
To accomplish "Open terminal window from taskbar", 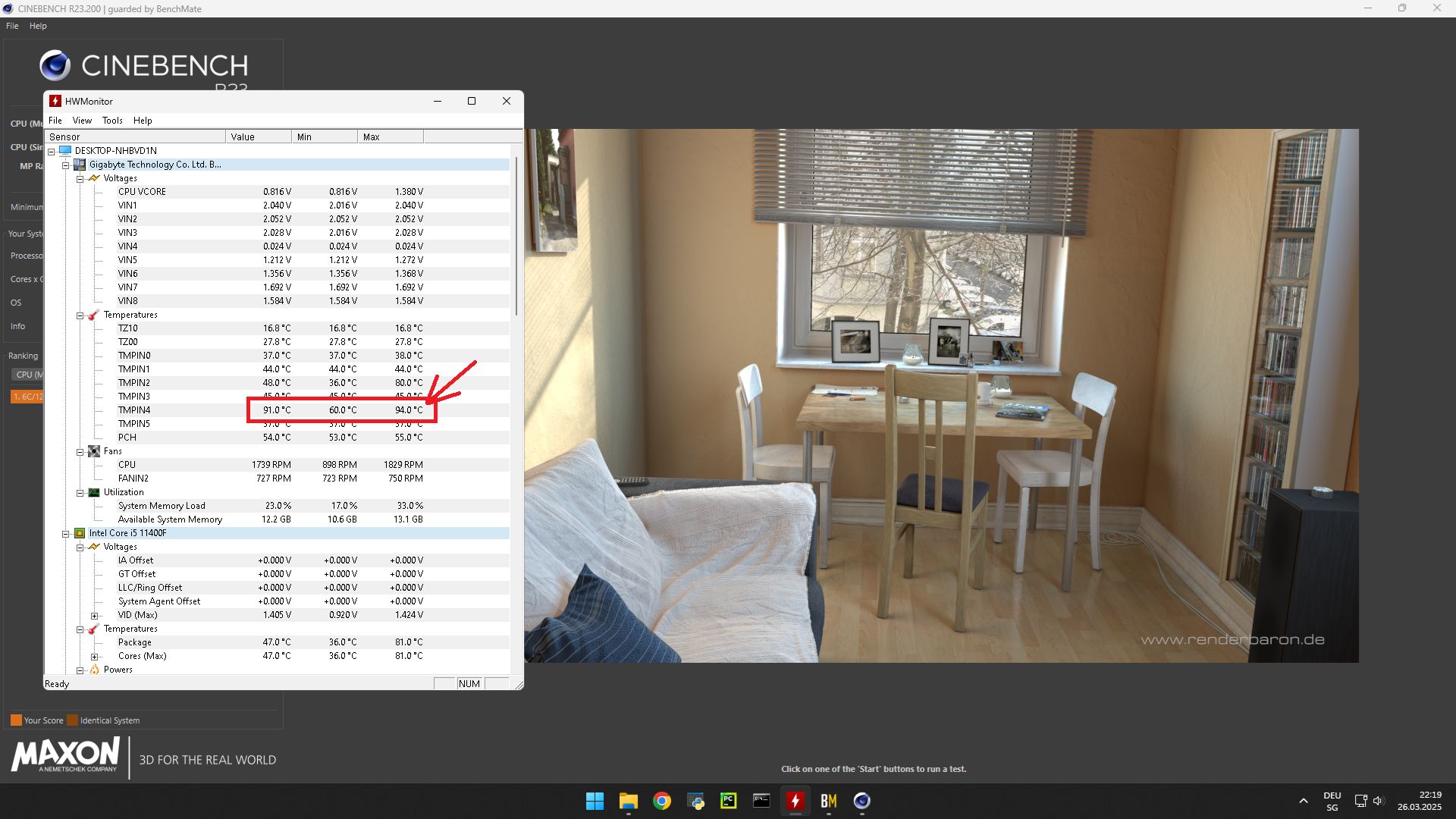I will [761, 801].
